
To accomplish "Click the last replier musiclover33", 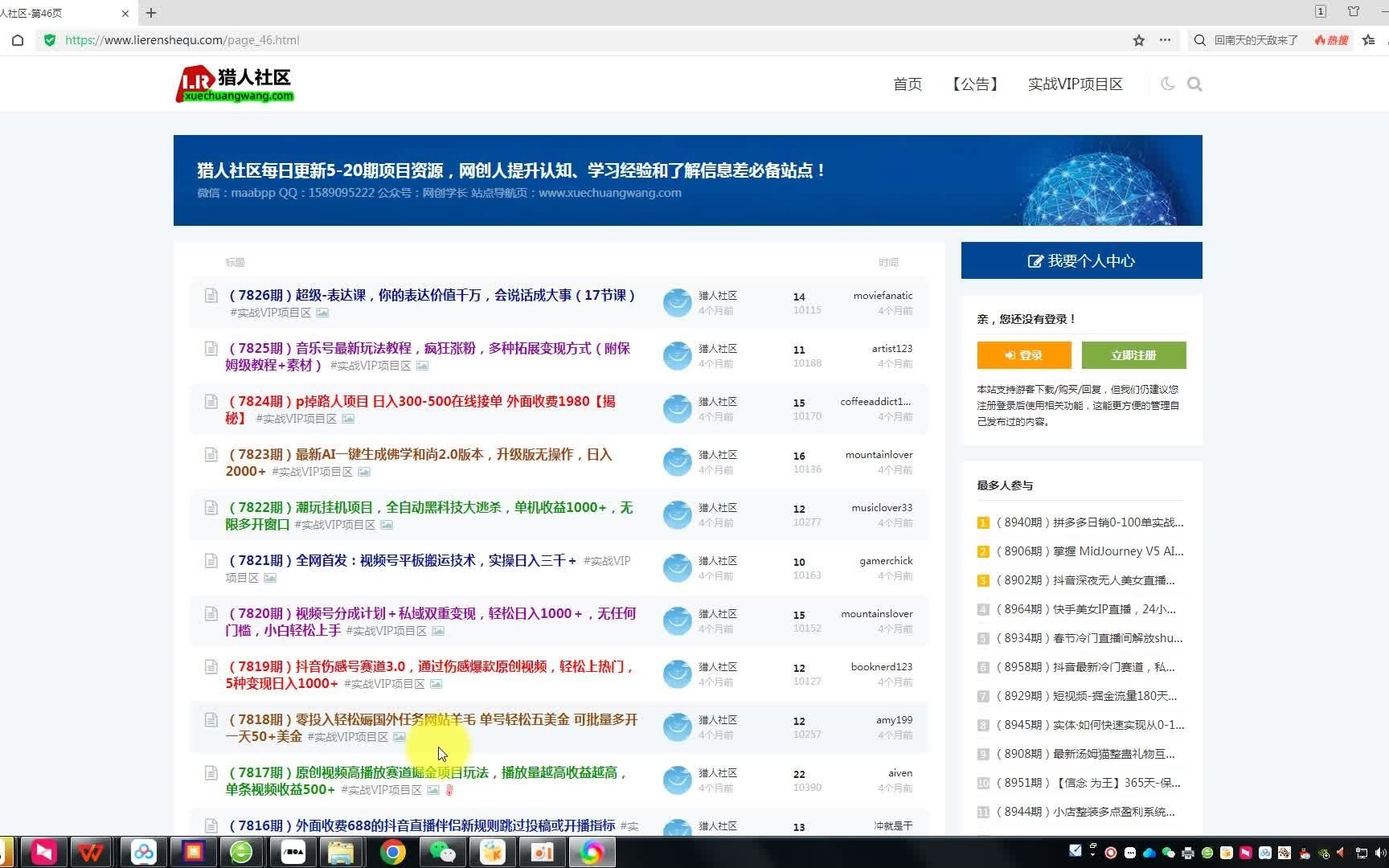I will coord(882,507).
